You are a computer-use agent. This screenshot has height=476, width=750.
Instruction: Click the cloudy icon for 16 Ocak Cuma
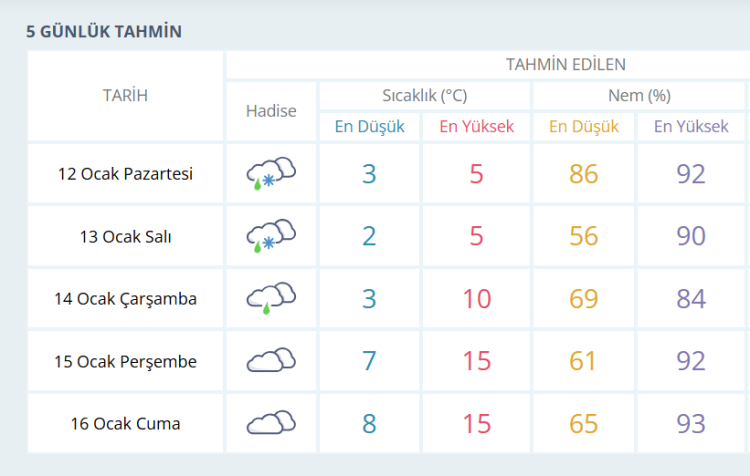271,422
